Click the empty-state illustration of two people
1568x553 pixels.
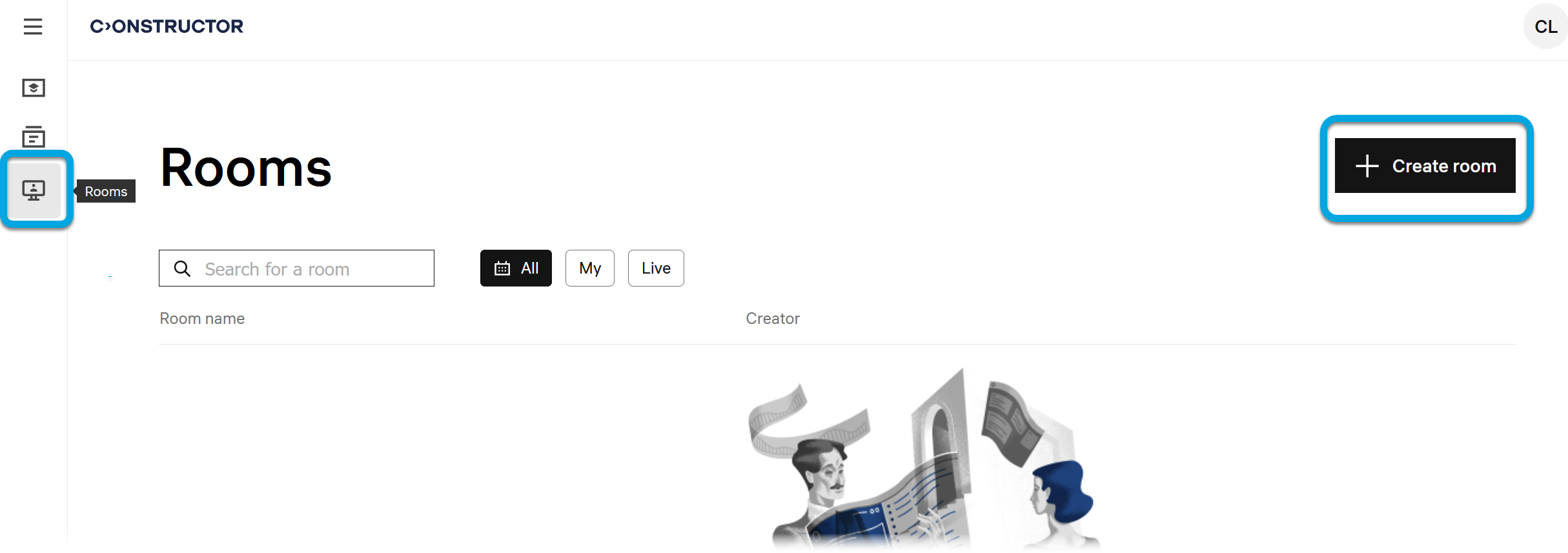pos(924,459)
